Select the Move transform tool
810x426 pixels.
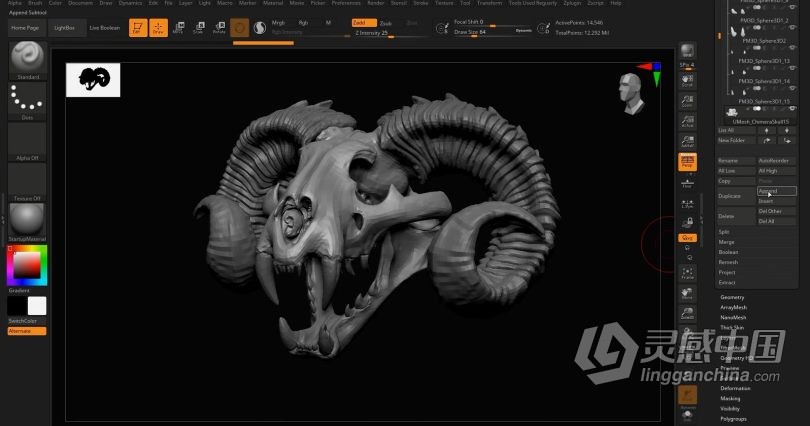click(x=179, y=27)
